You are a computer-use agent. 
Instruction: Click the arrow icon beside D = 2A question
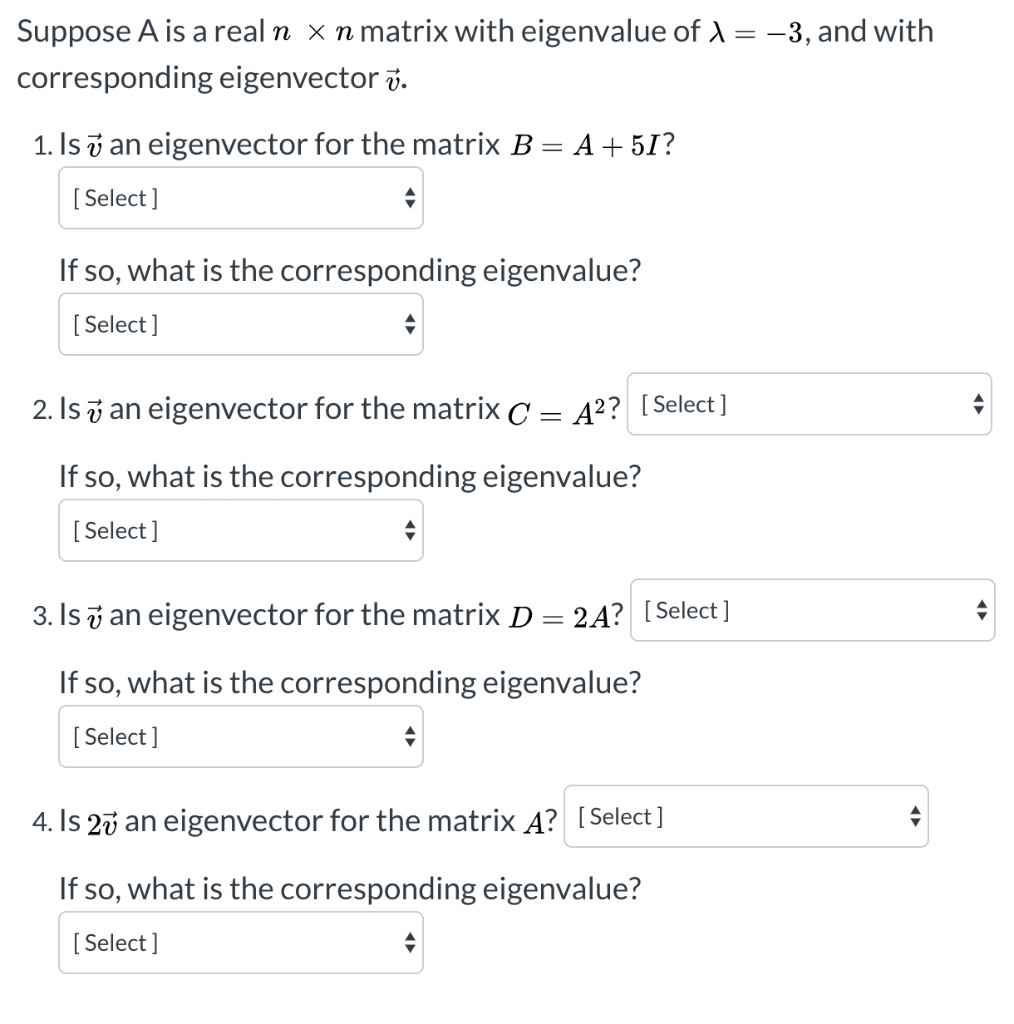(x=980, y=610)
